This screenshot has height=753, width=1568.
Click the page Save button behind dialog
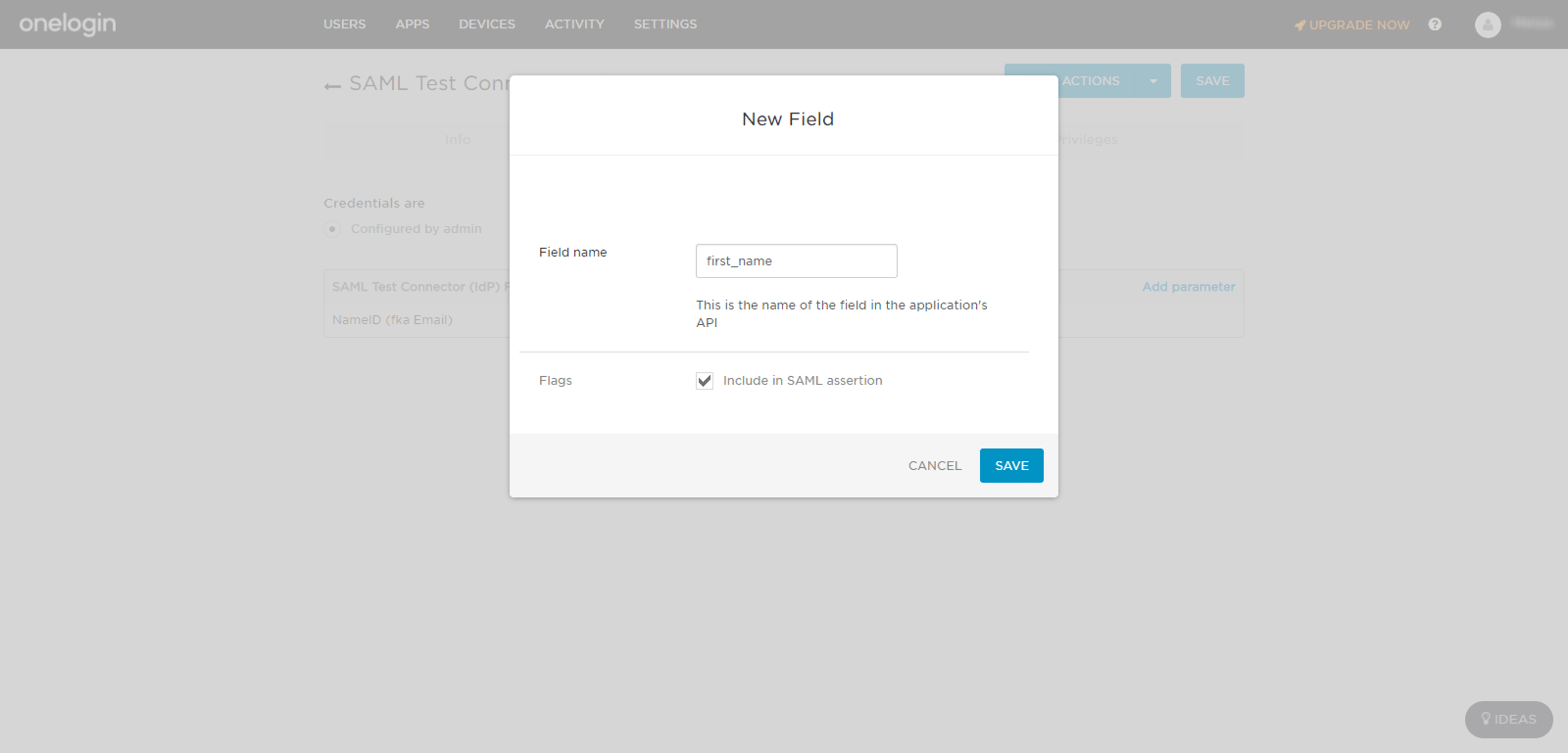coord(1212,81)
